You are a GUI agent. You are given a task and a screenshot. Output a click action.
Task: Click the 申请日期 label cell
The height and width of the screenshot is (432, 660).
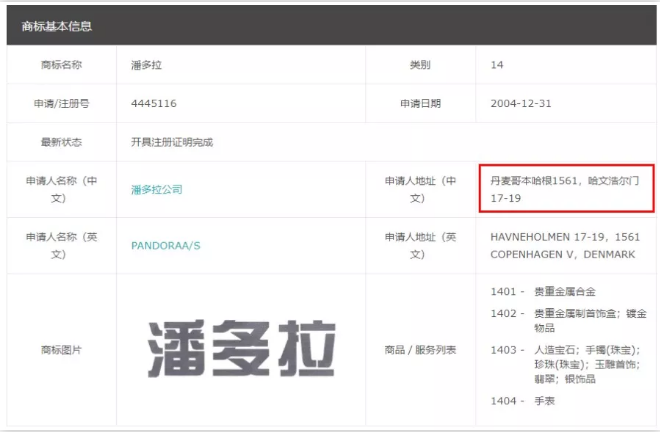(420, 103)
